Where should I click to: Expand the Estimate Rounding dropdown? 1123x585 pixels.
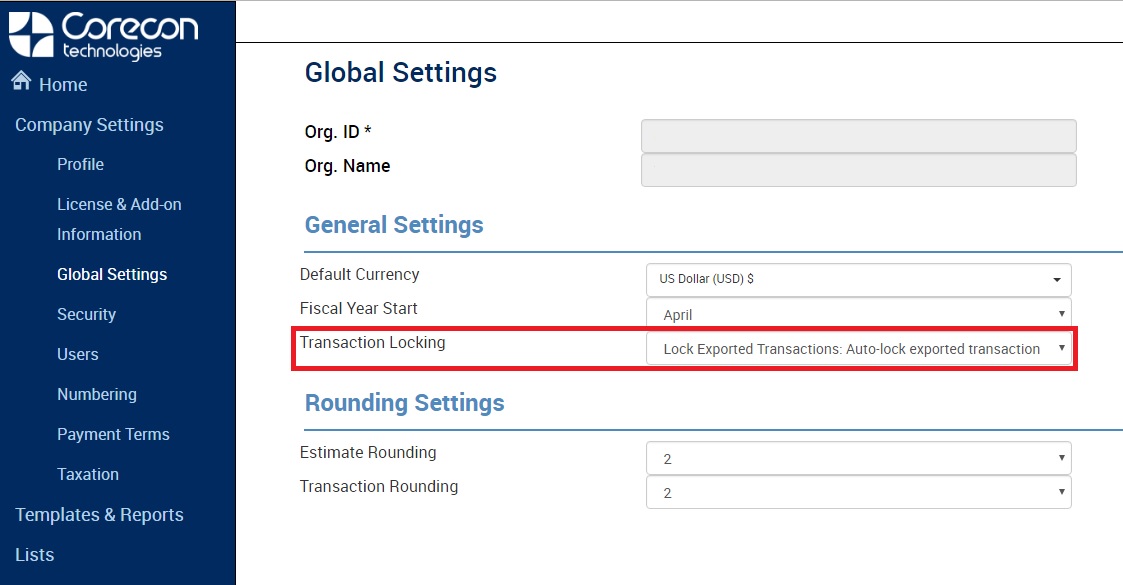[x=859, y=458]
